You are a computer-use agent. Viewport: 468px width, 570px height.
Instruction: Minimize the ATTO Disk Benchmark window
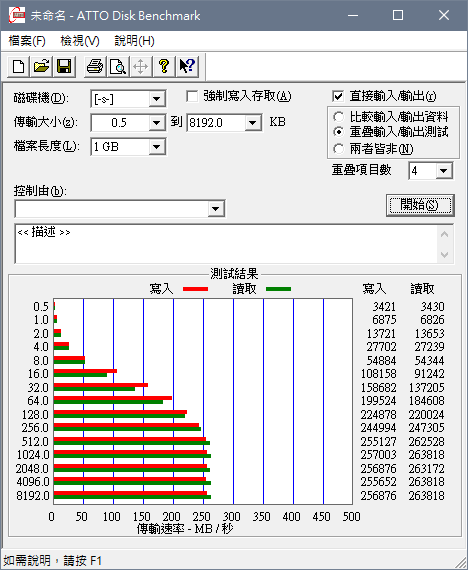pyautogui.click(x=353, y=15)
